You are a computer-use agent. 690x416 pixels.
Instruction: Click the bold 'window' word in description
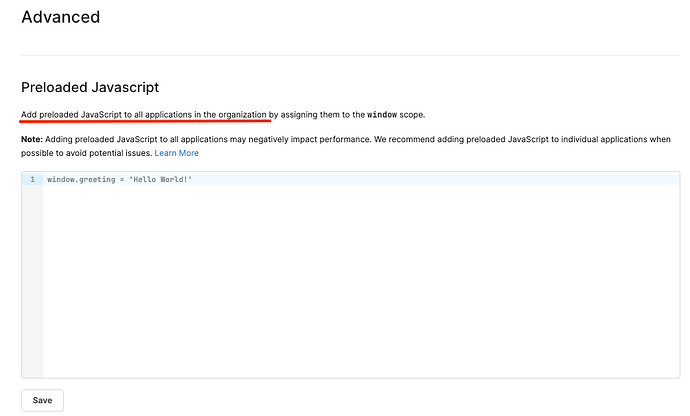tap(381, 115)
